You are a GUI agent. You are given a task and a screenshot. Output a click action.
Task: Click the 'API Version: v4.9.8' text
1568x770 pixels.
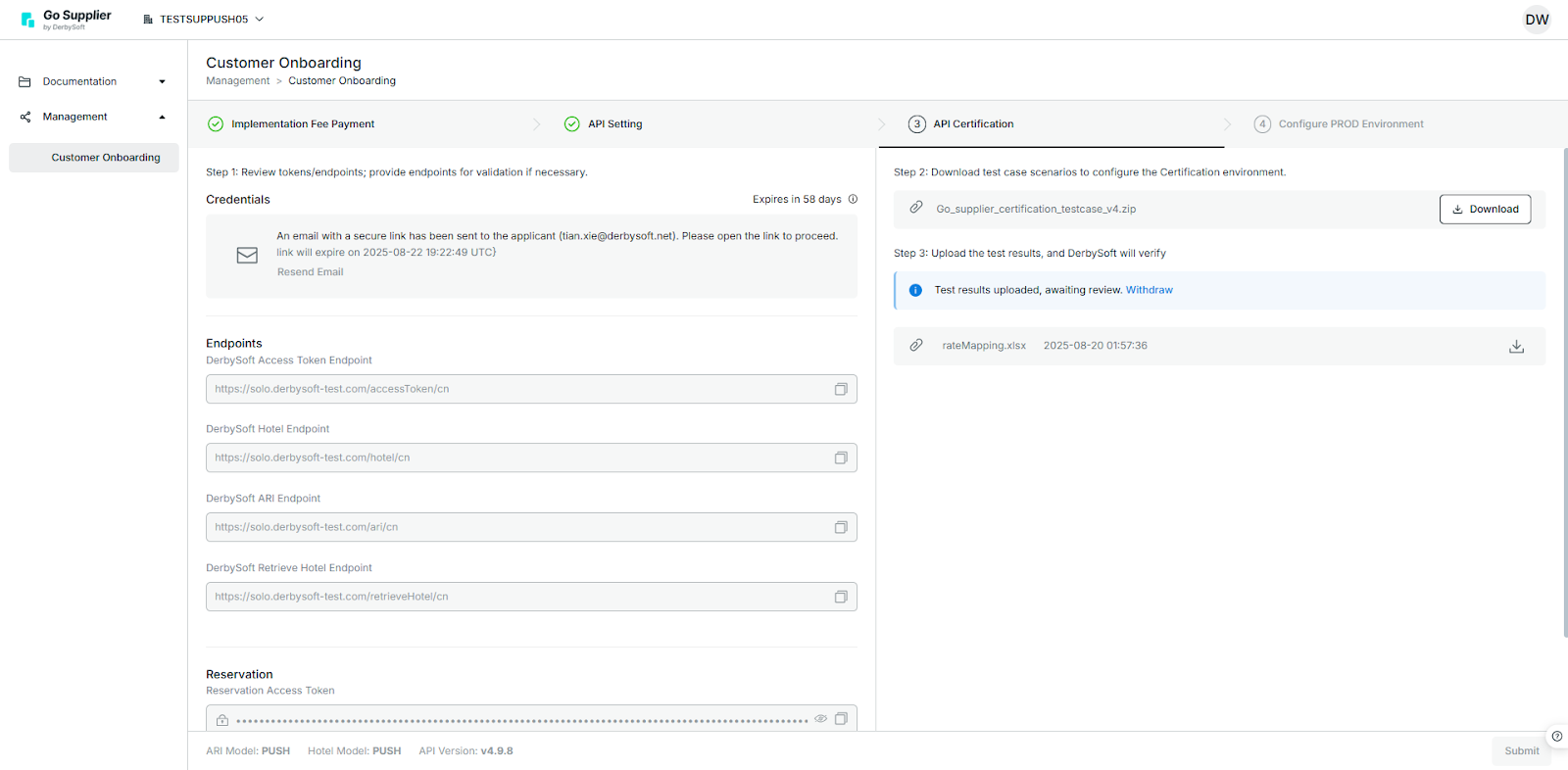pyautogui.click(x=465, y=751)
